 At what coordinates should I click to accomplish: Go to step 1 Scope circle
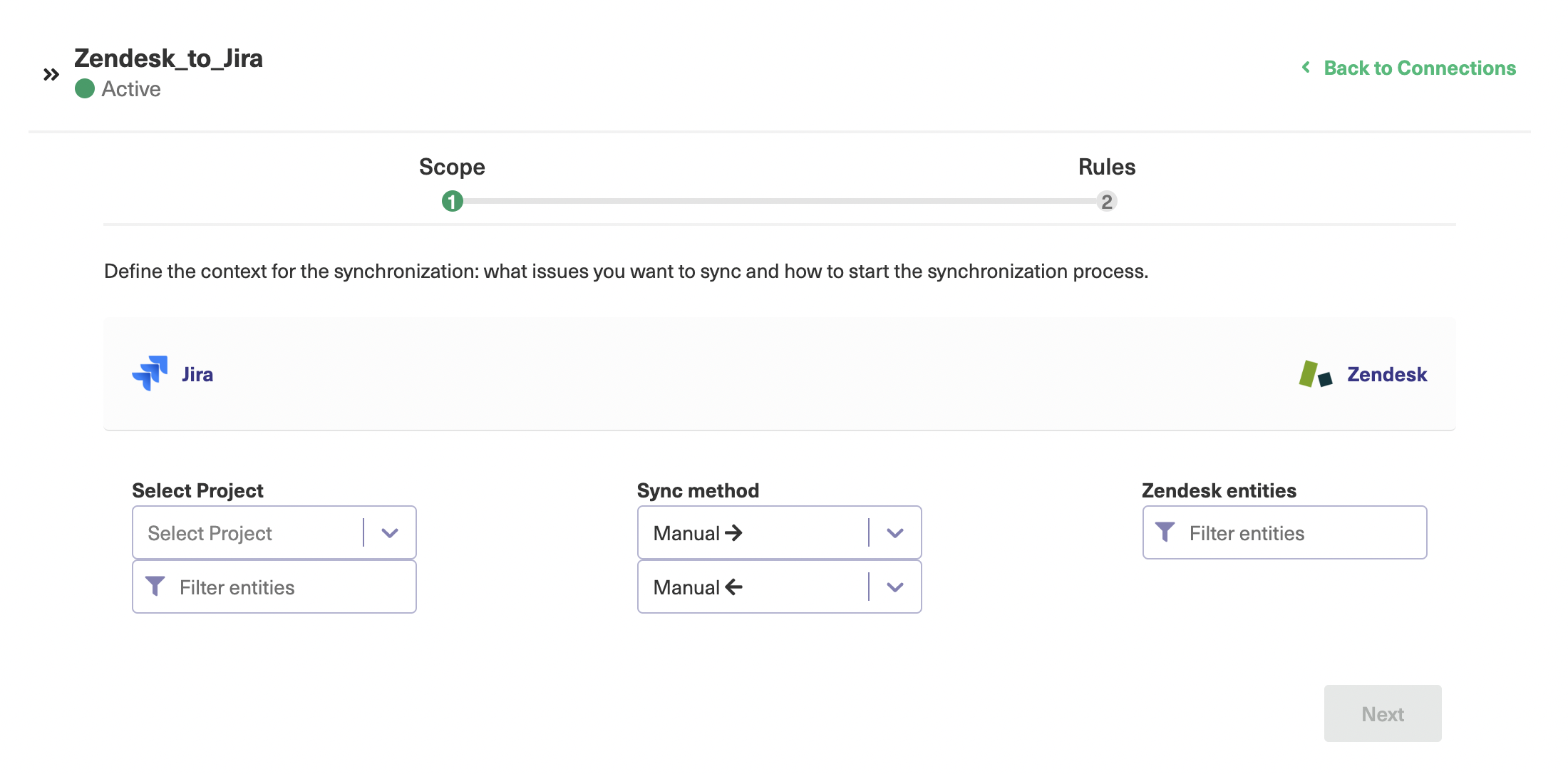453,202
